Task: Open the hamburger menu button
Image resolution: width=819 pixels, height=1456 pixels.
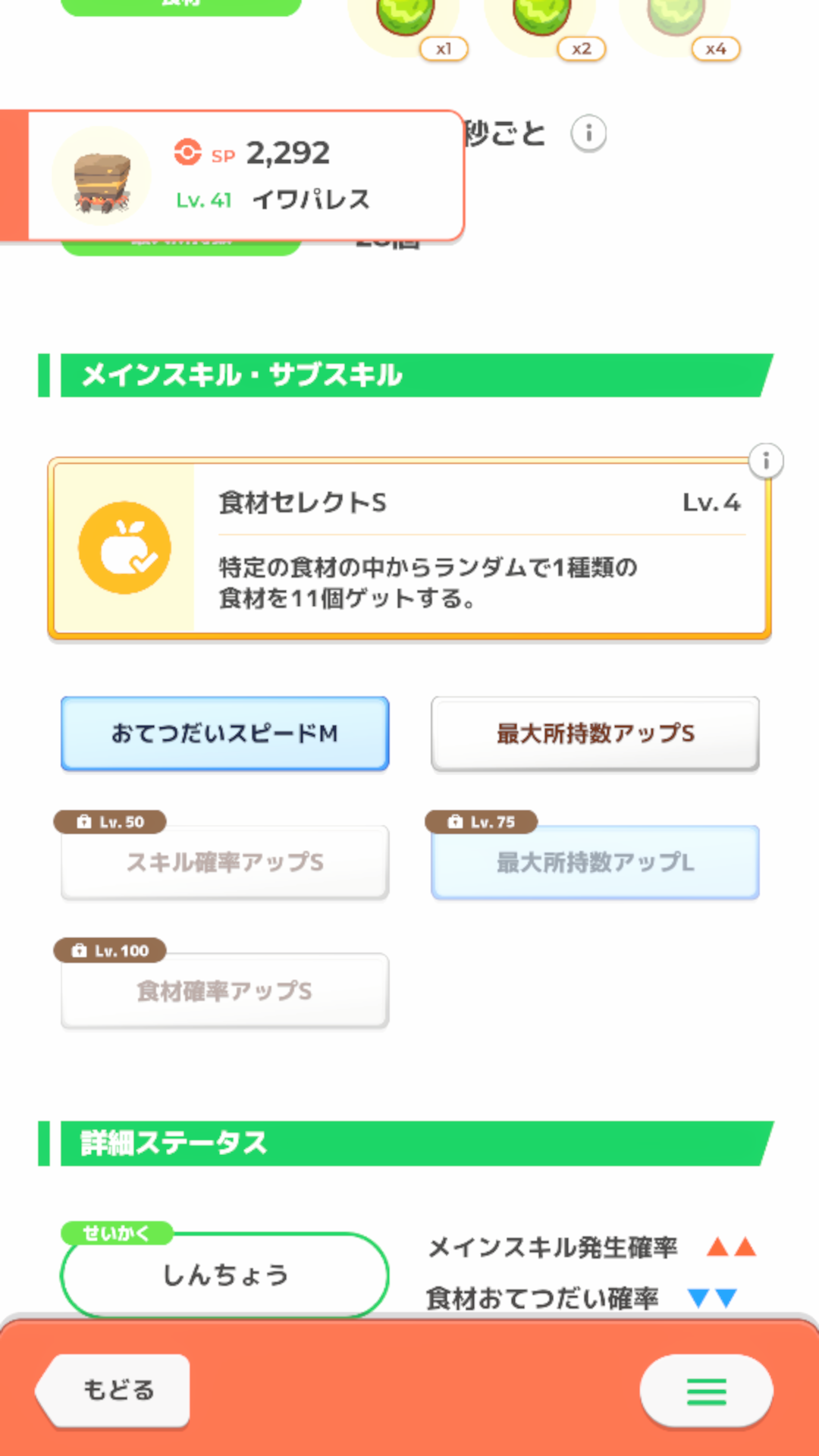Action: click(x=706, y=1391)
